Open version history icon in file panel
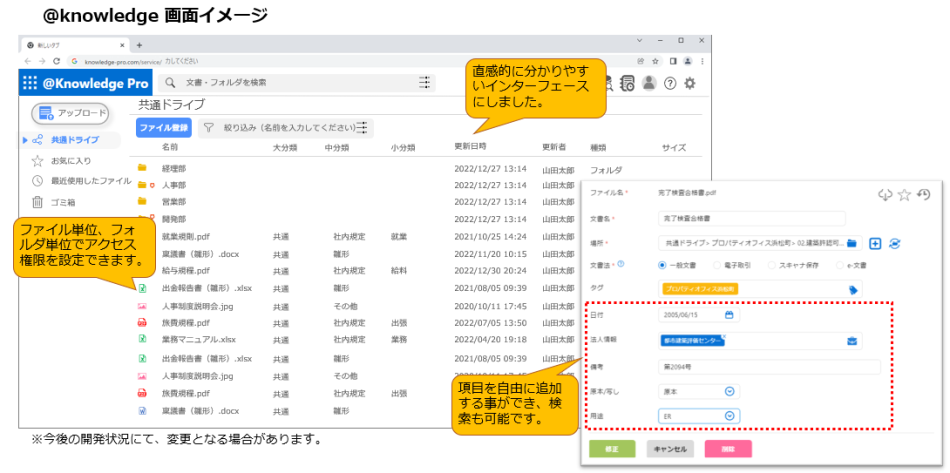Screen dimensions: 950x473 point(924,195)
